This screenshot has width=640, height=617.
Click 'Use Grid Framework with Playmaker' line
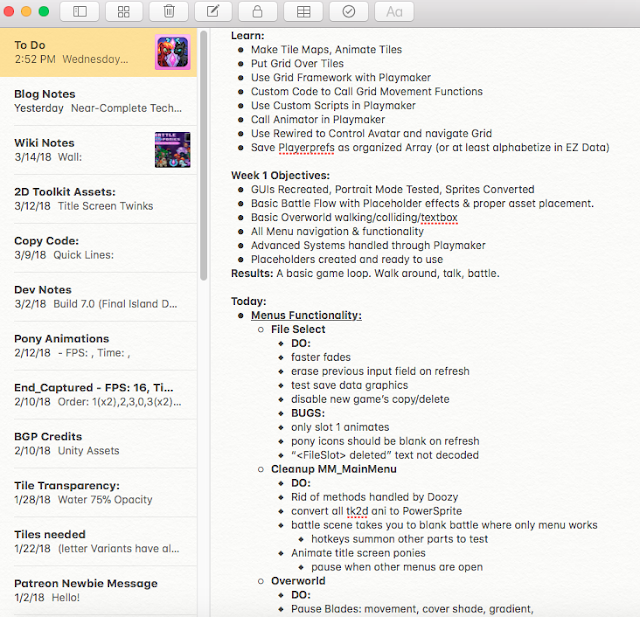[341, 78]
